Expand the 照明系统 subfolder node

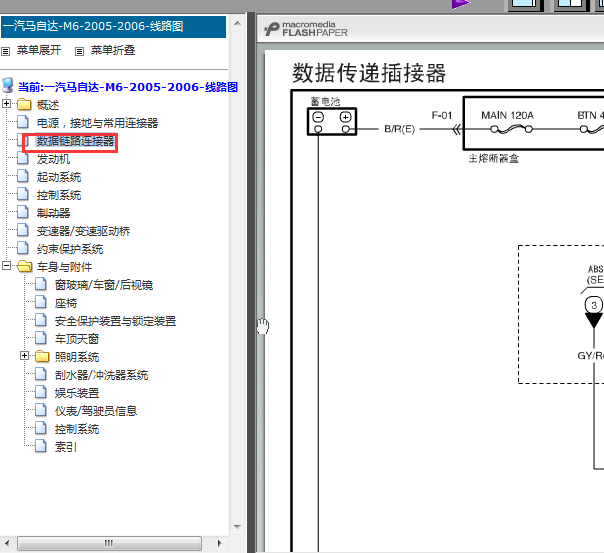[x=24, y=355]
